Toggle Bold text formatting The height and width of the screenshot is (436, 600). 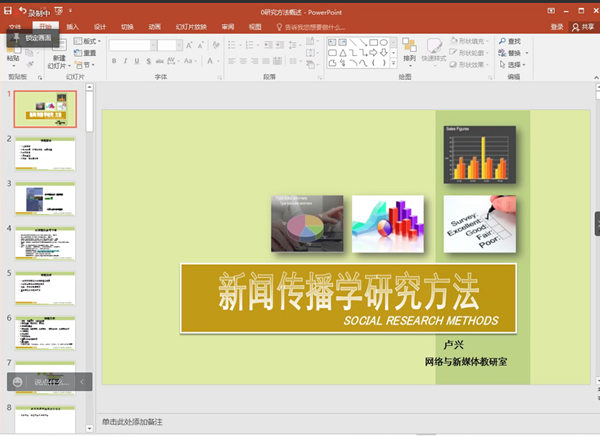click(114, 60)
